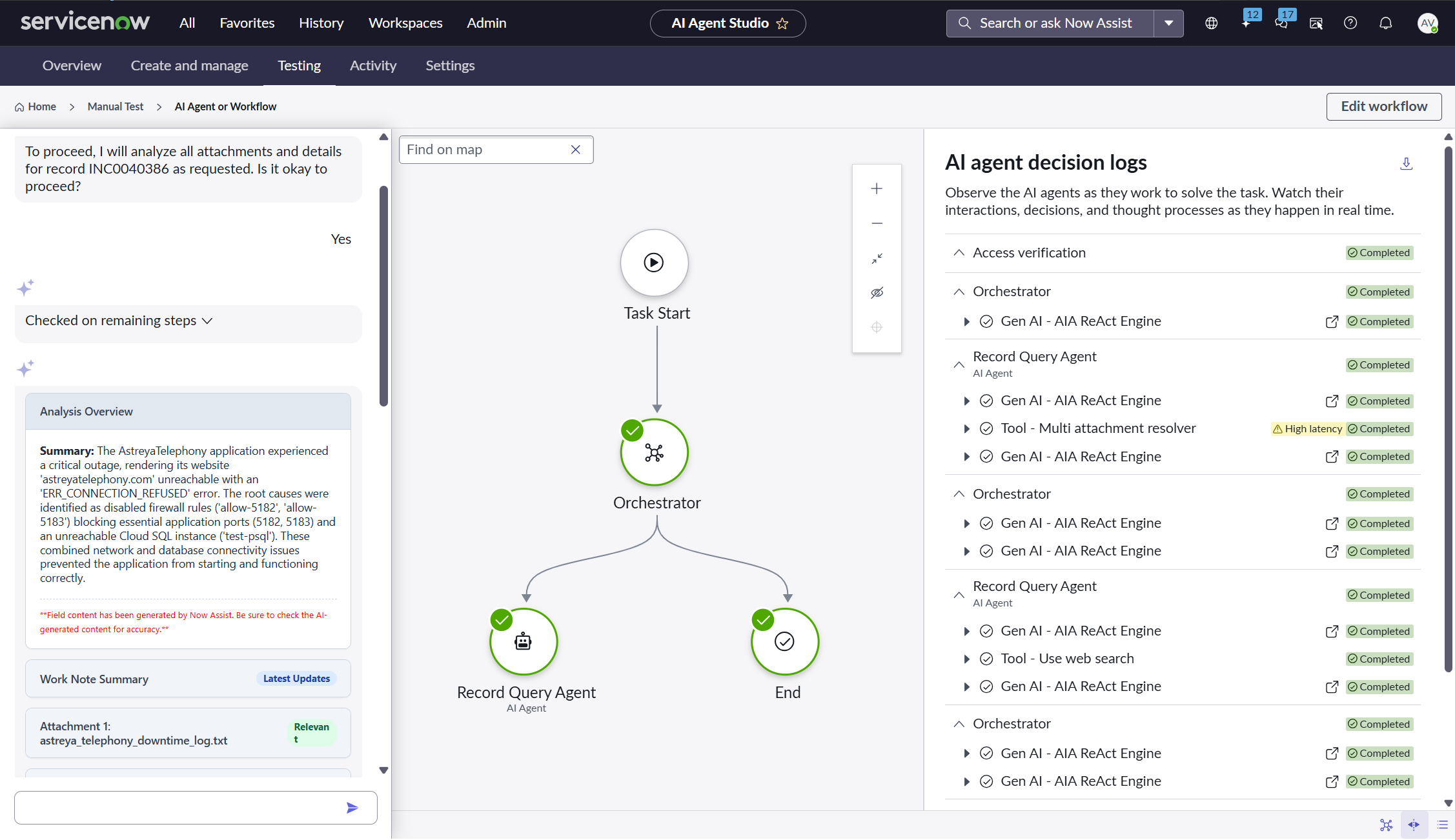This screenshot has width=1455, height=840.
Task: Click the Home breadcrumb link text
Action: [42, 107]
